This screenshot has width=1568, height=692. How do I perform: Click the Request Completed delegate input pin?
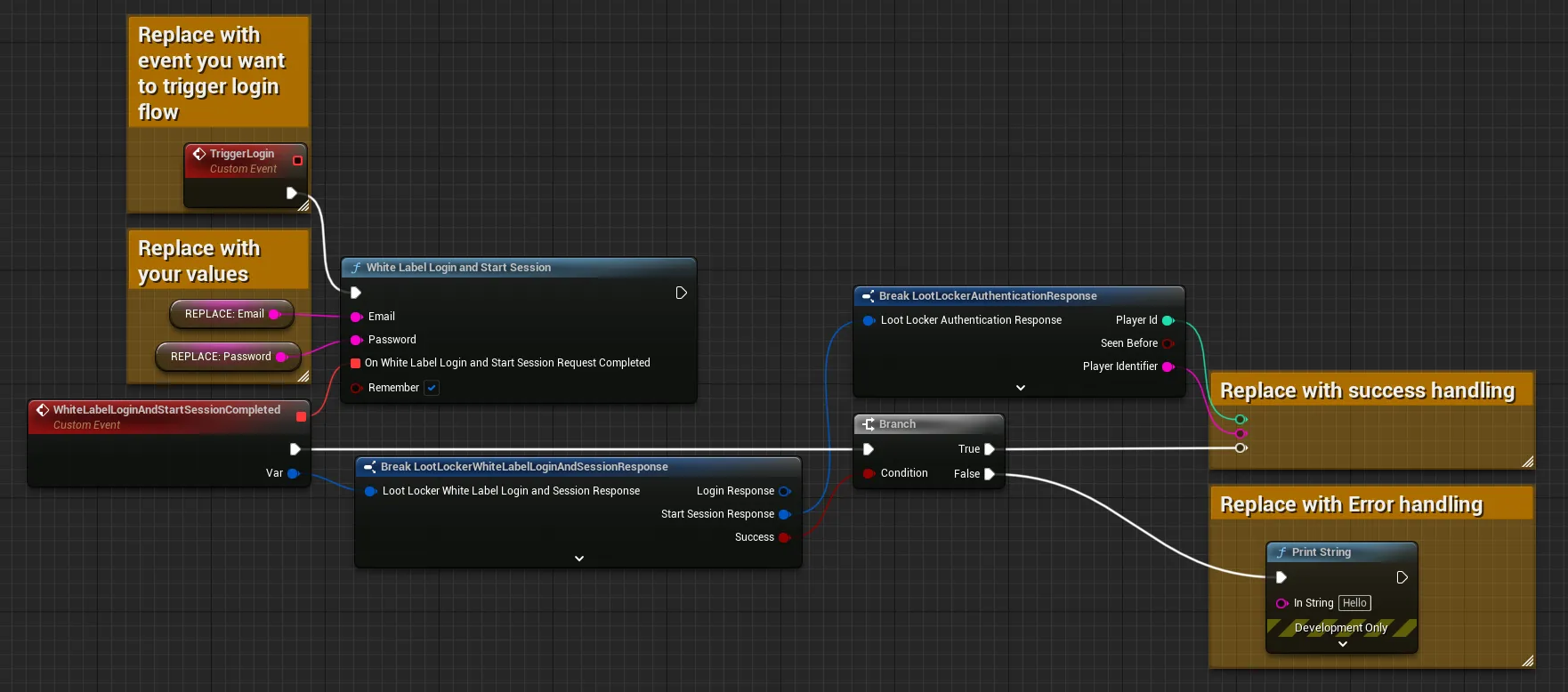click(x=356, y=363)
